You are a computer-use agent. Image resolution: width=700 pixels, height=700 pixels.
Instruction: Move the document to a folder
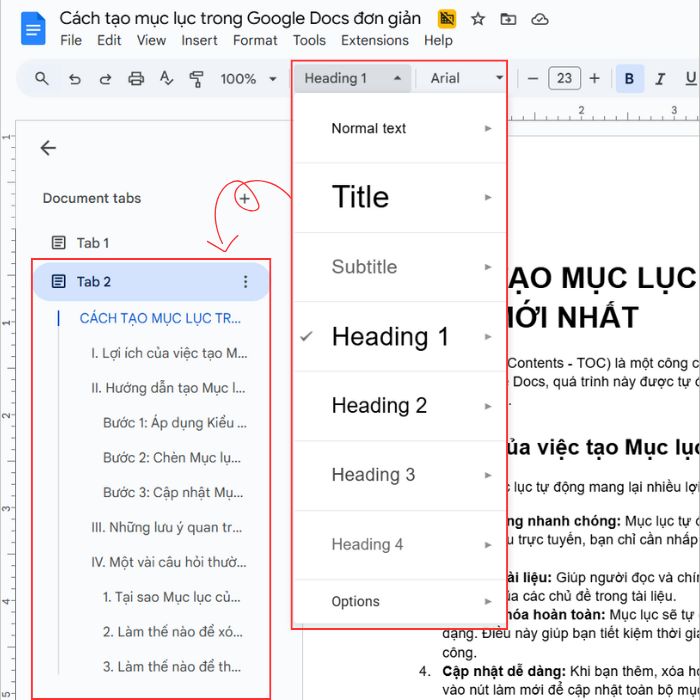pos(508,19)
